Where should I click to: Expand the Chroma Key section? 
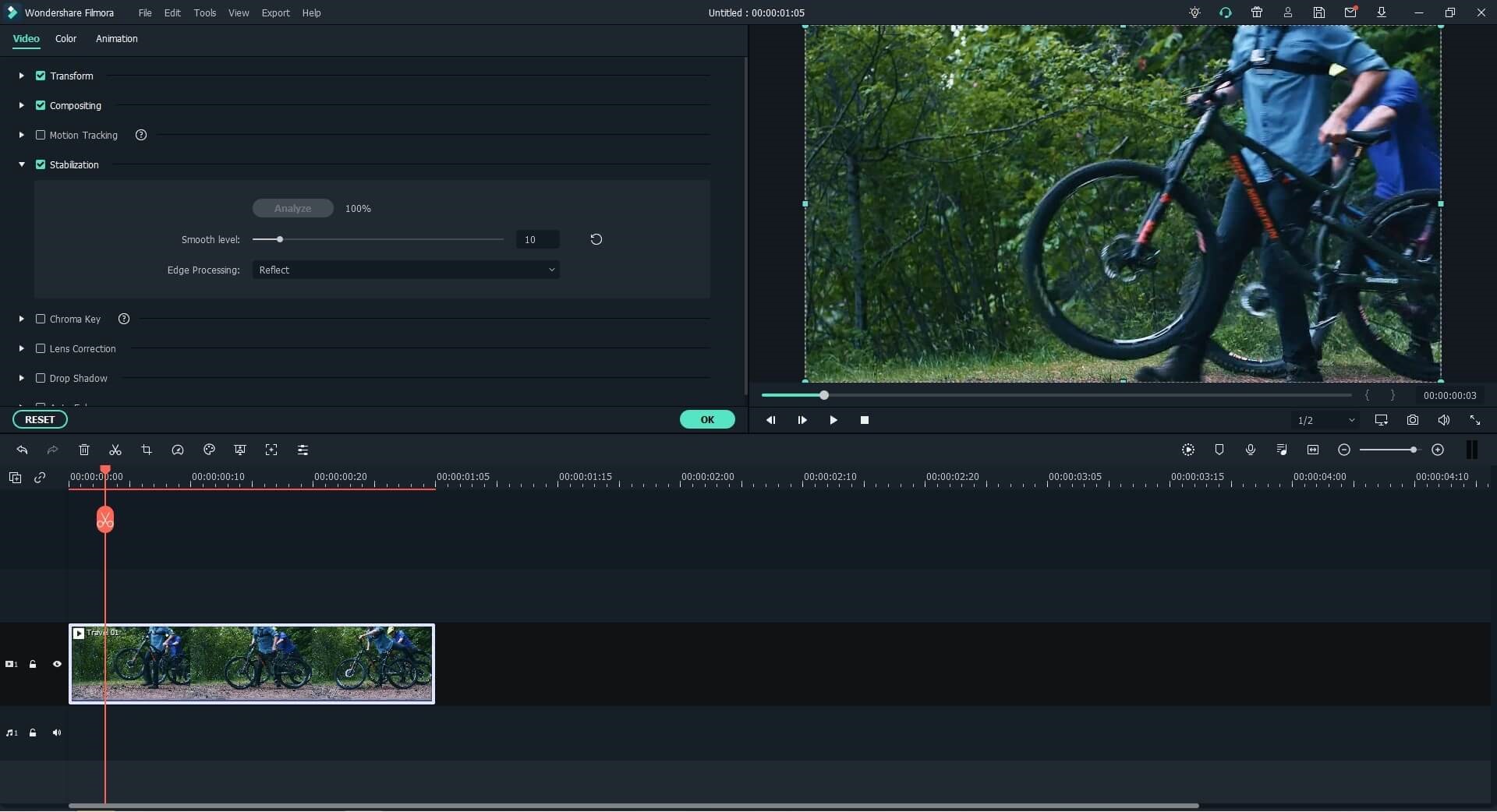click(22, 319)
